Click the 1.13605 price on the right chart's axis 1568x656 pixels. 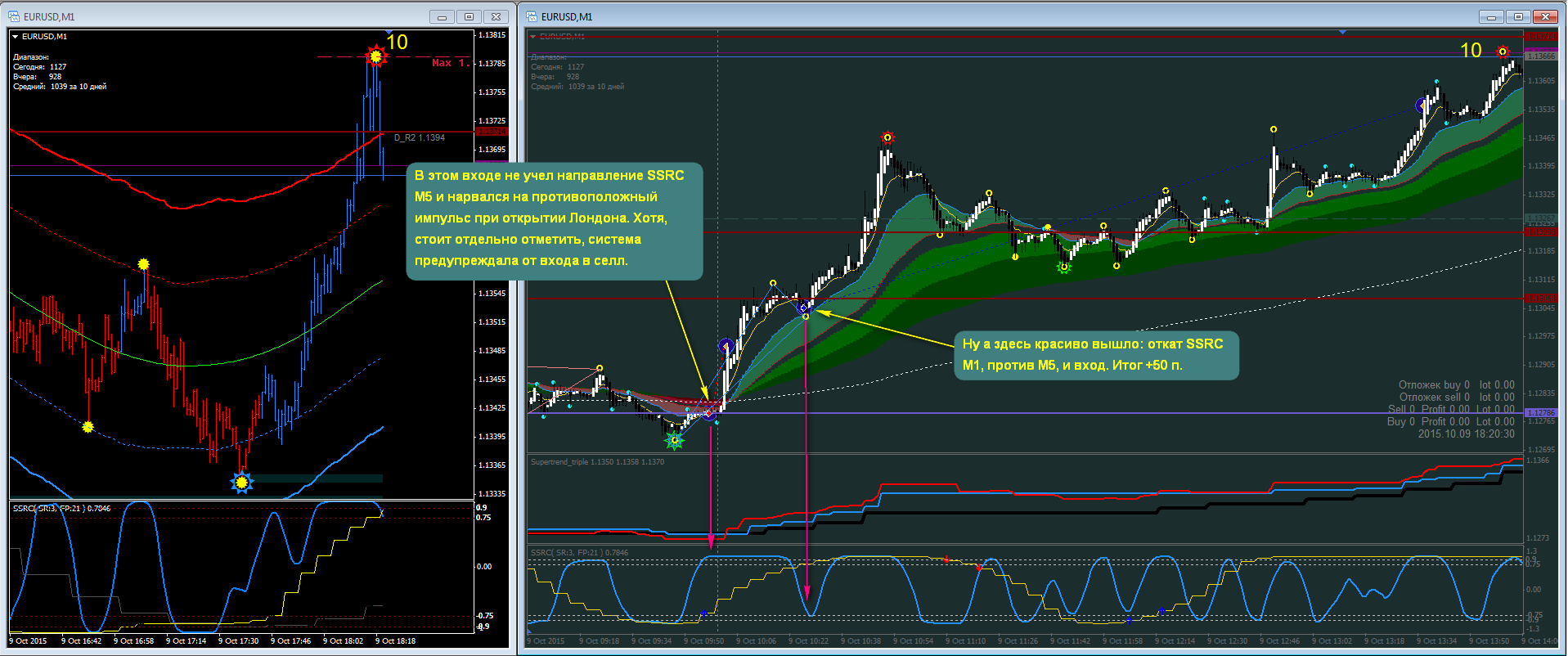tap(1541, 81)
